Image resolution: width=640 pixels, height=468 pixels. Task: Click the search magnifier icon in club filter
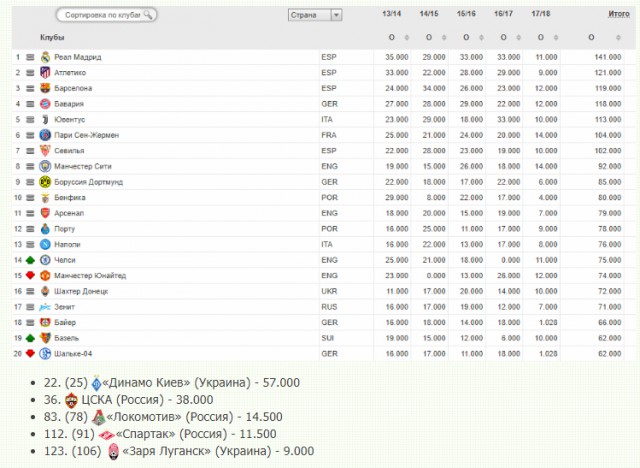coord(148,15)
